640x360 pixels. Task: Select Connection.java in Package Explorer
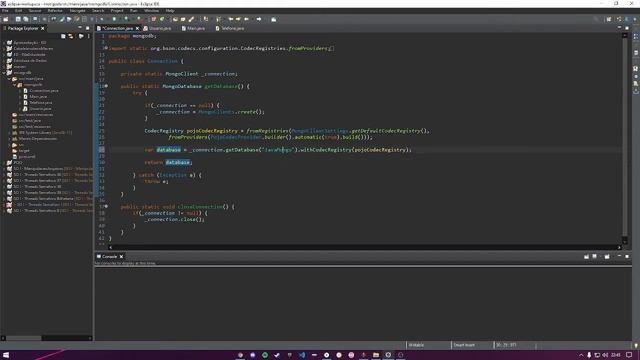click(44, 91)
